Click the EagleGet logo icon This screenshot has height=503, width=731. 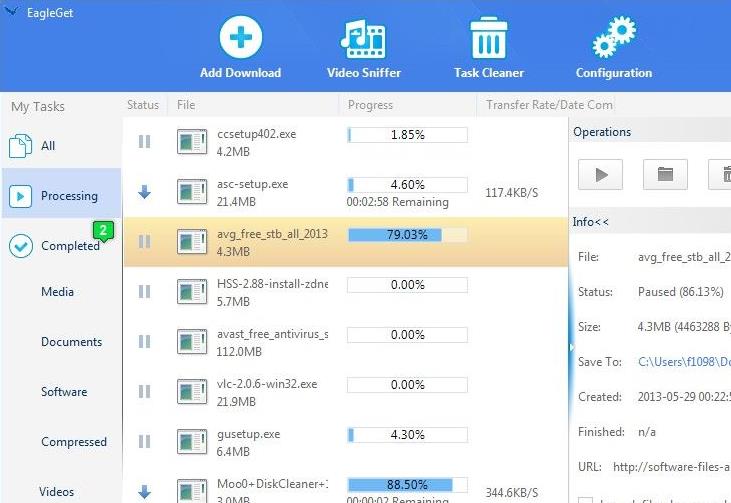(x=11, y=11)
